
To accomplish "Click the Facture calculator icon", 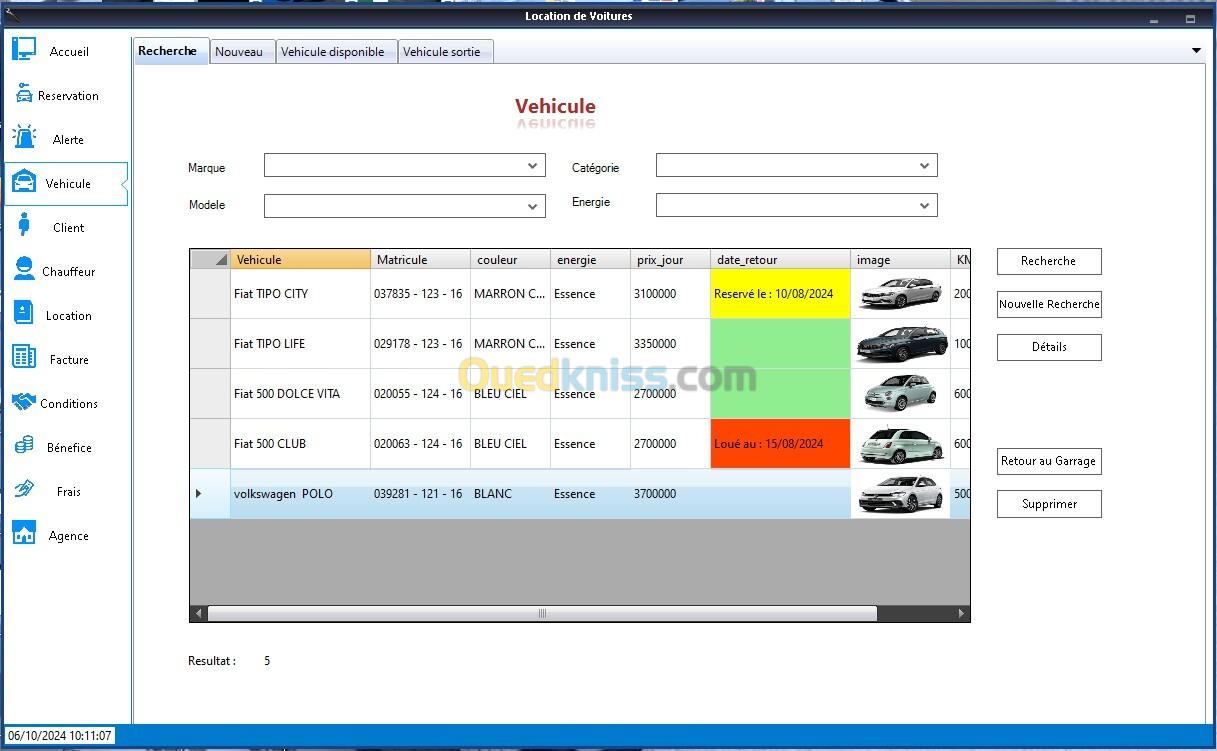I will pyautogui.click(x=24, y=358).
